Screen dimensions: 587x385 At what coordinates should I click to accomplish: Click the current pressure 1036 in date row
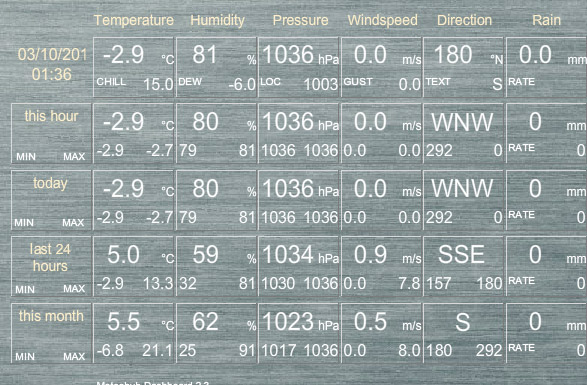(x=288, y=55)
